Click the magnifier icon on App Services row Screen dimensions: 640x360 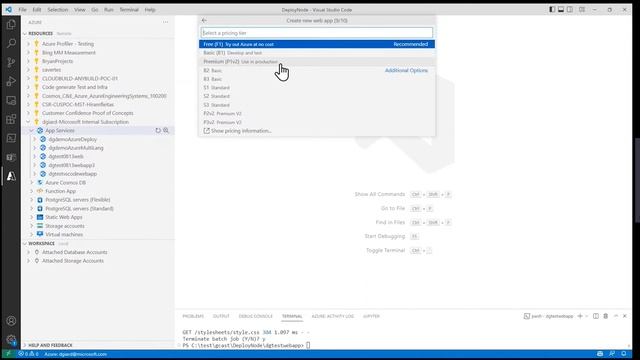[166, 131]
